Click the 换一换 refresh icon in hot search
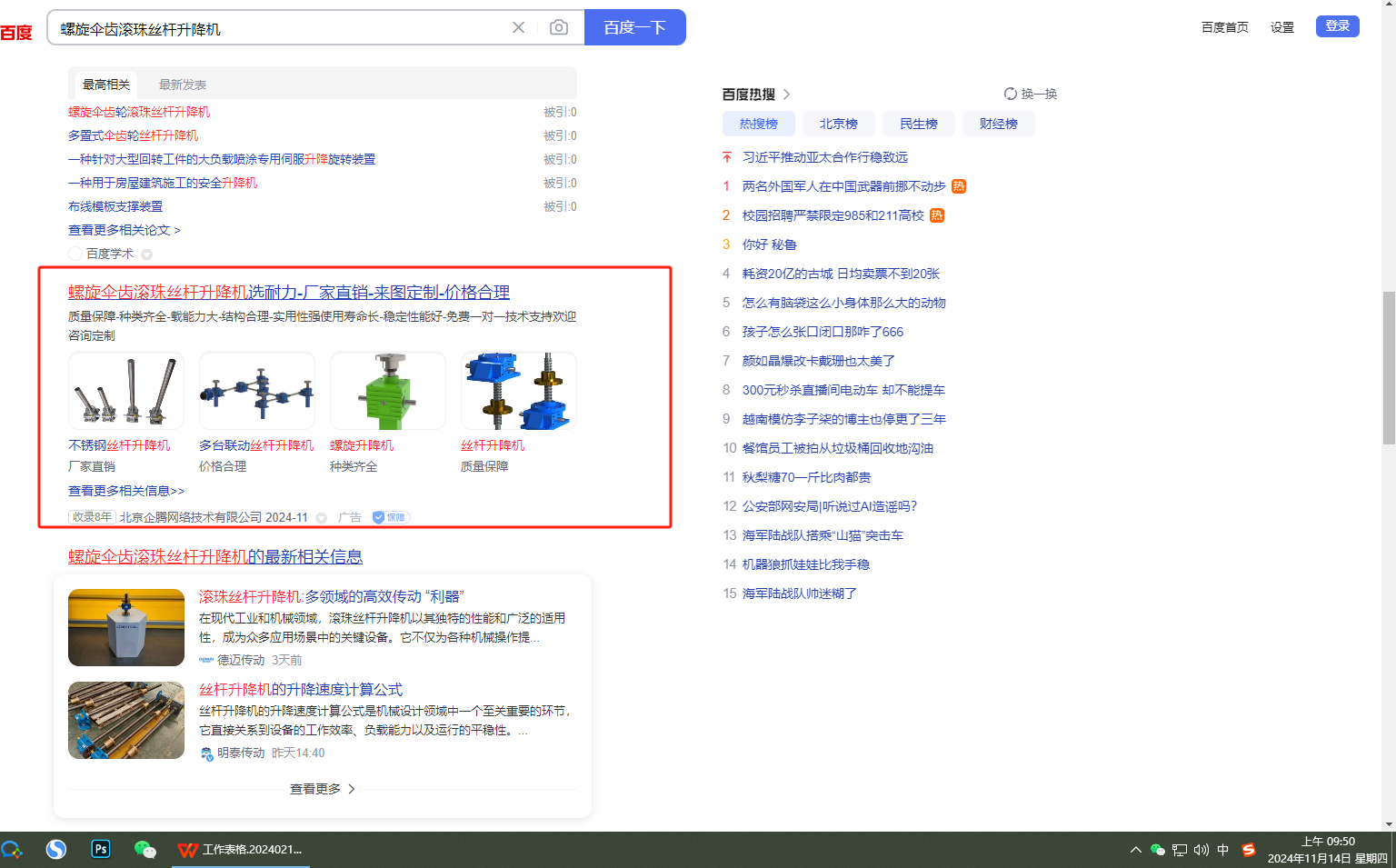Viewport: 1396px width, 868px height. pos(1010,94)
